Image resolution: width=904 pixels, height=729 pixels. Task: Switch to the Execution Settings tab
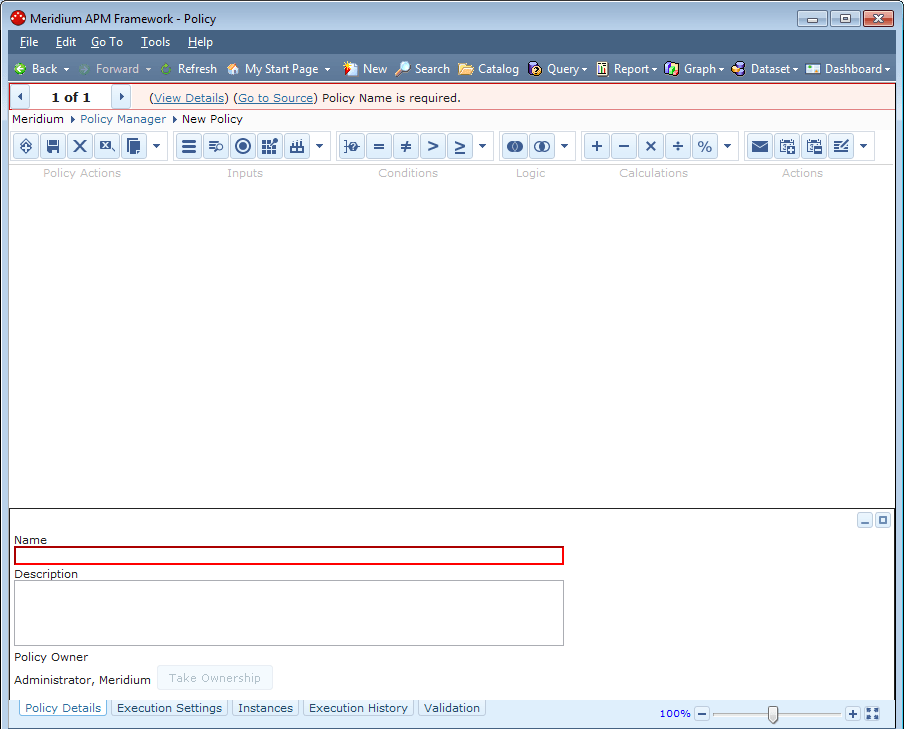pyautogui.click(x=170, y=708)
